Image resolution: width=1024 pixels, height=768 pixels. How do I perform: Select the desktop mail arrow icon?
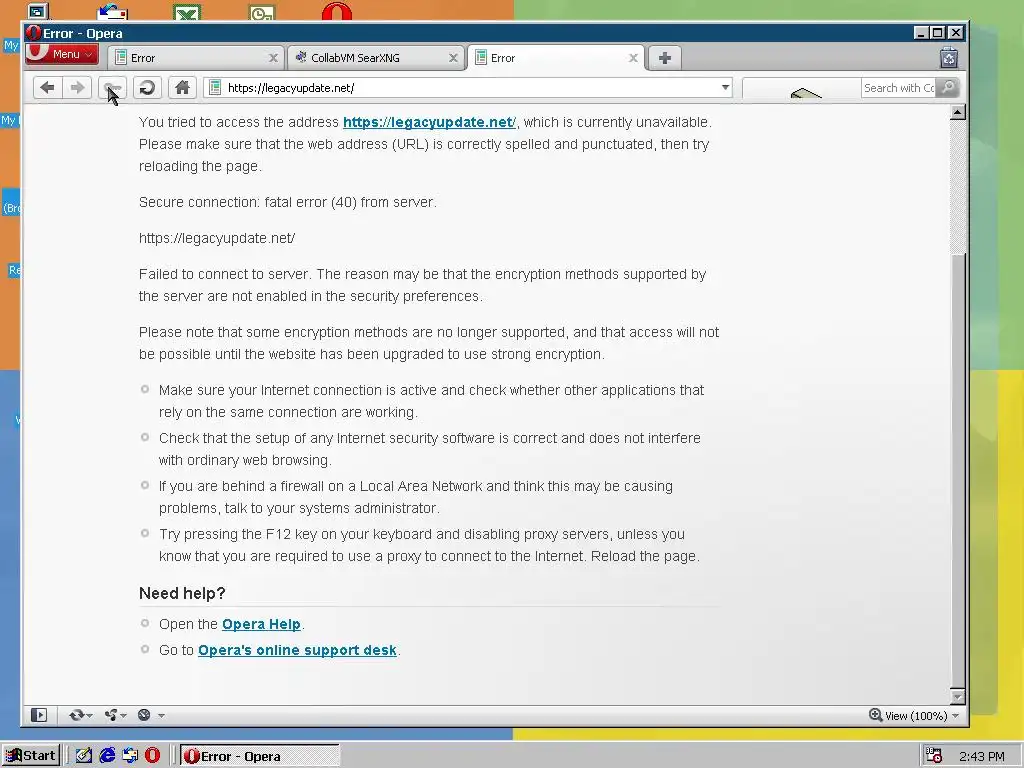tap(112, 12)
